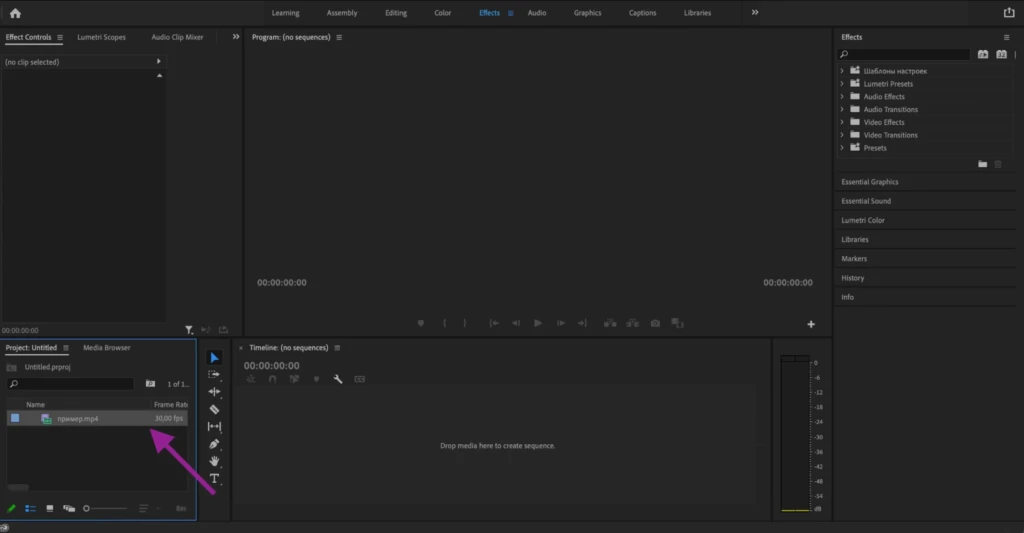Switch project panel to list view

click(30, 508)
